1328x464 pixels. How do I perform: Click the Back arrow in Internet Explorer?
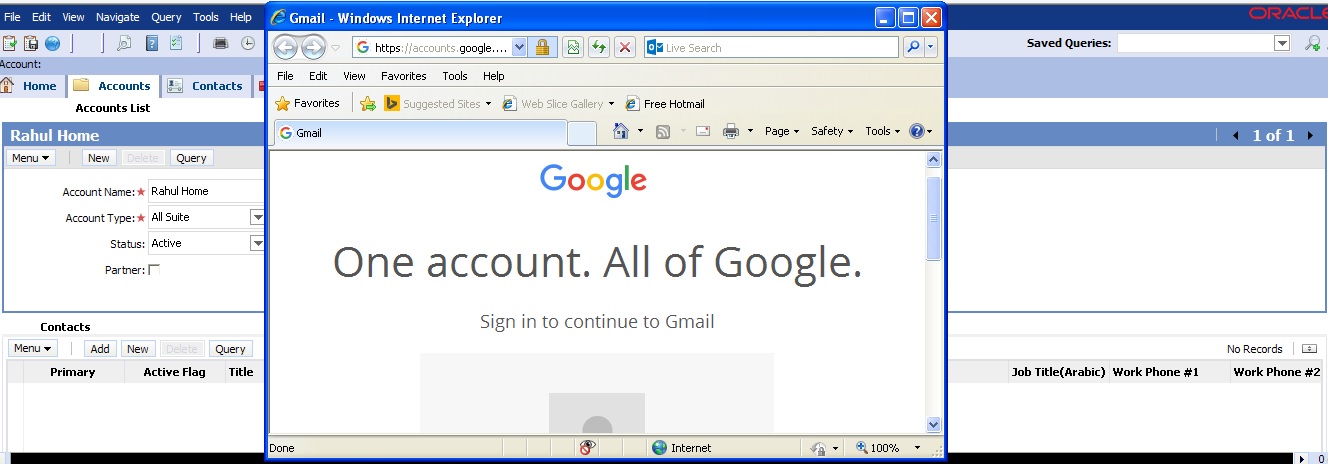pyautogui.click(x=286, y=47)
